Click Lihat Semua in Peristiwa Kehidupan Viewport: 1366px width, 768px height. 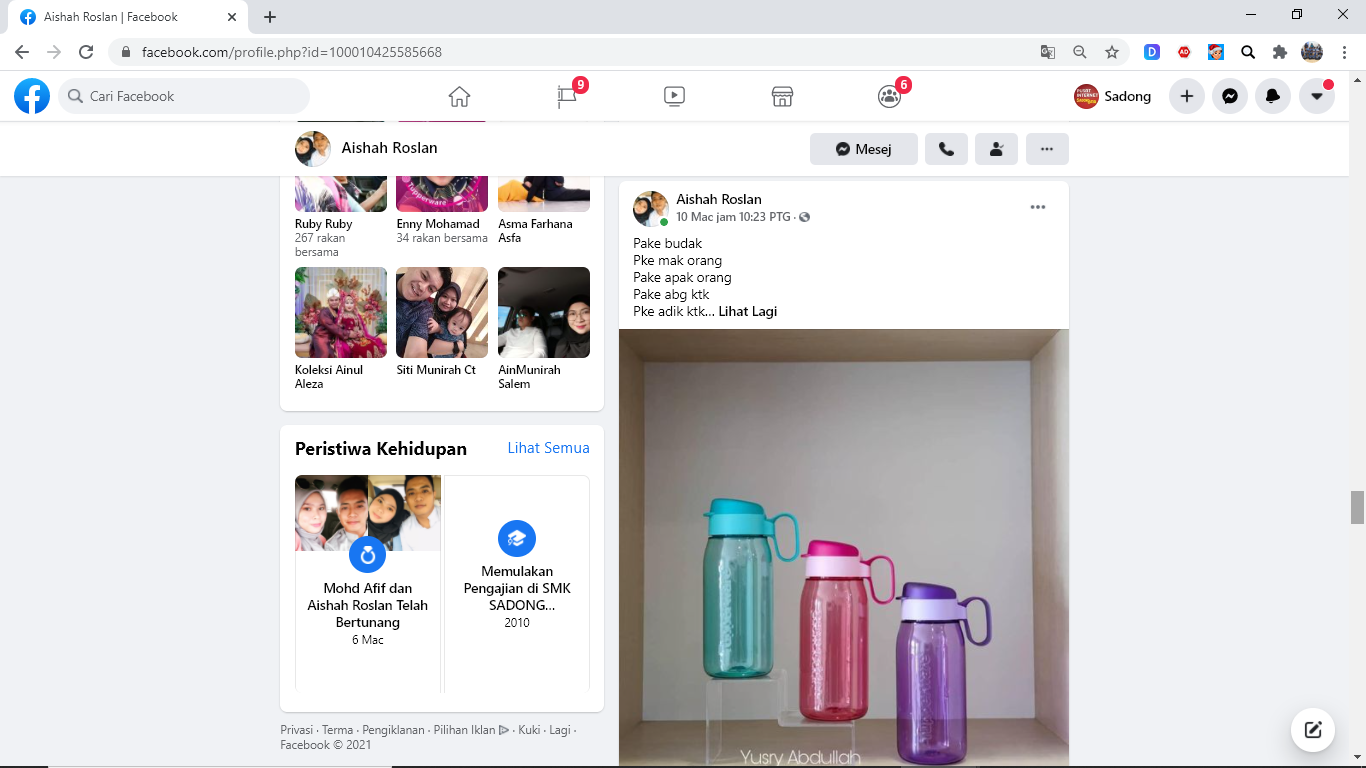[548, 448]
